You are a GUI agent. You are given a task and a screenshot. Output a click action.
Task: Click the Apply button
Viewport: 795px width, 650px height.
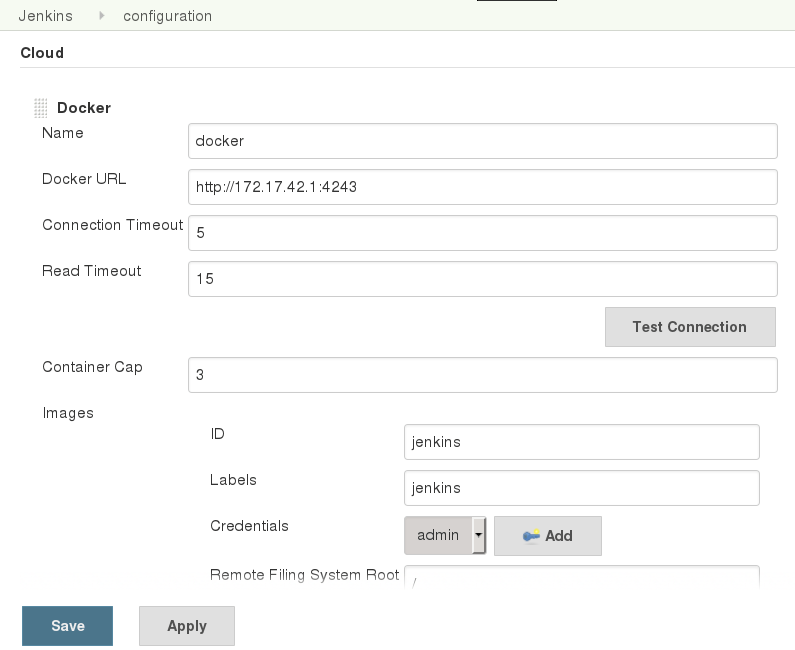click(187, 626)
